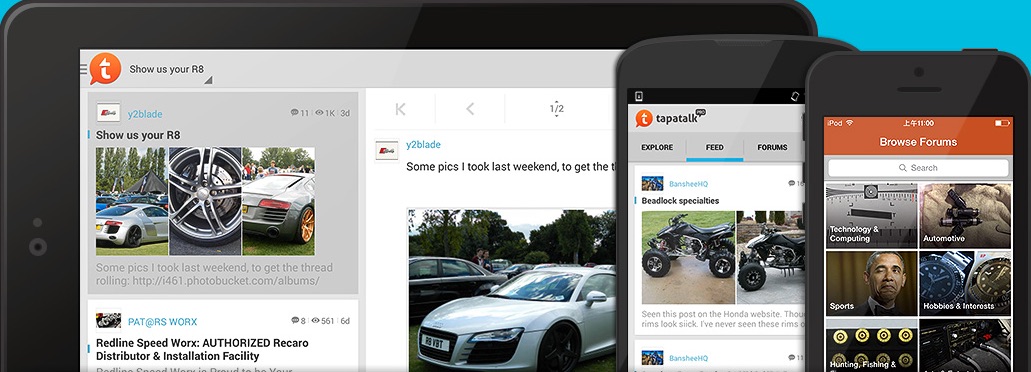
Task: Click the Wi-Fi icon in iPod status bar
Action: click(x=850, y=123)
